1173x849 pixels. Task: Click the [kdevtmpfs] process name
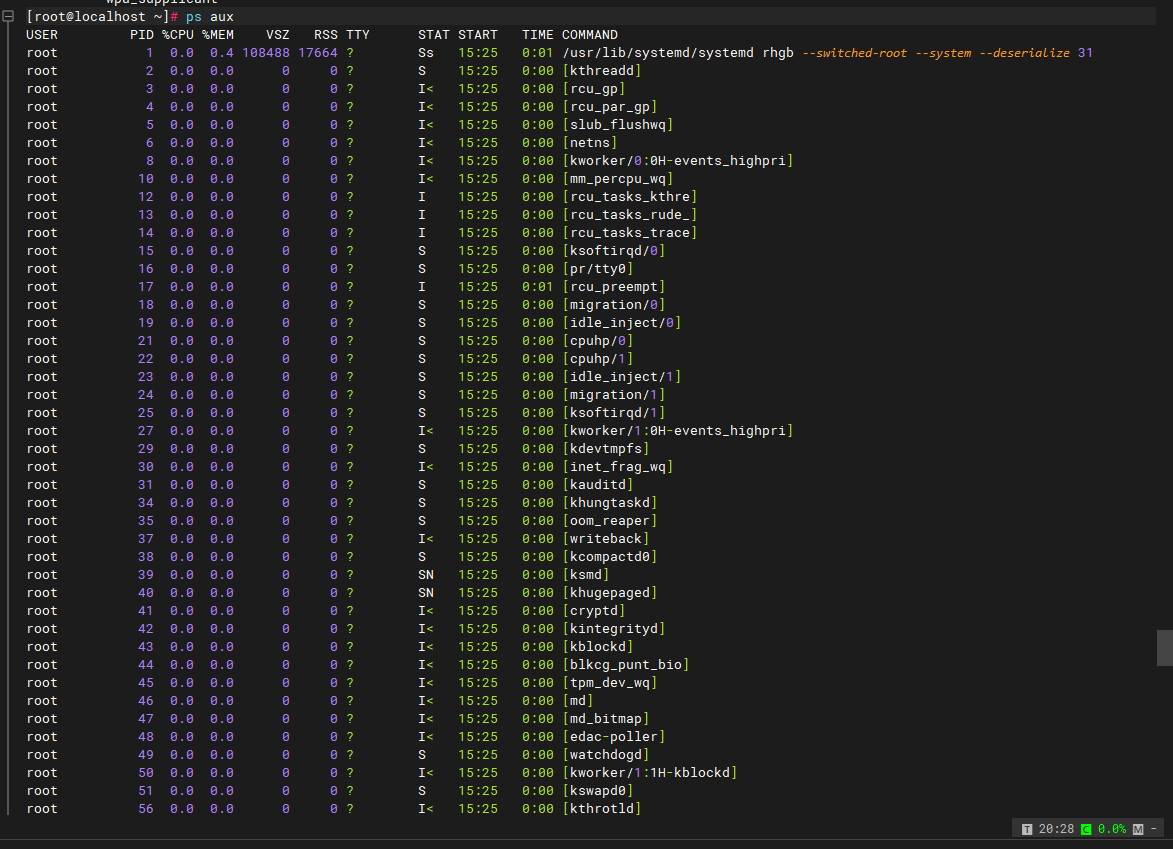[x=606, y=449]
